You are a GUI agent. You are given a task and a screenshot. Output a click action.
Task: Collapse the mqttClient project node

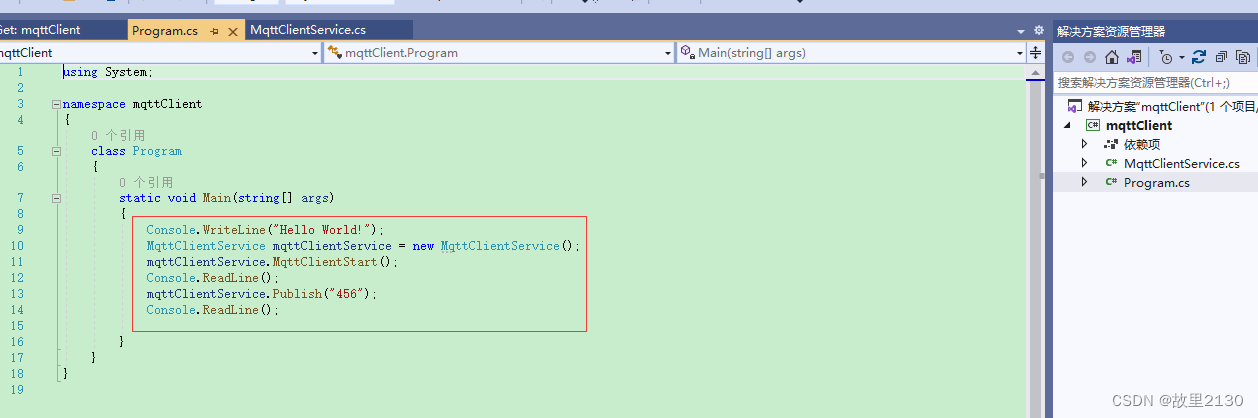[x=1067, y=126]
